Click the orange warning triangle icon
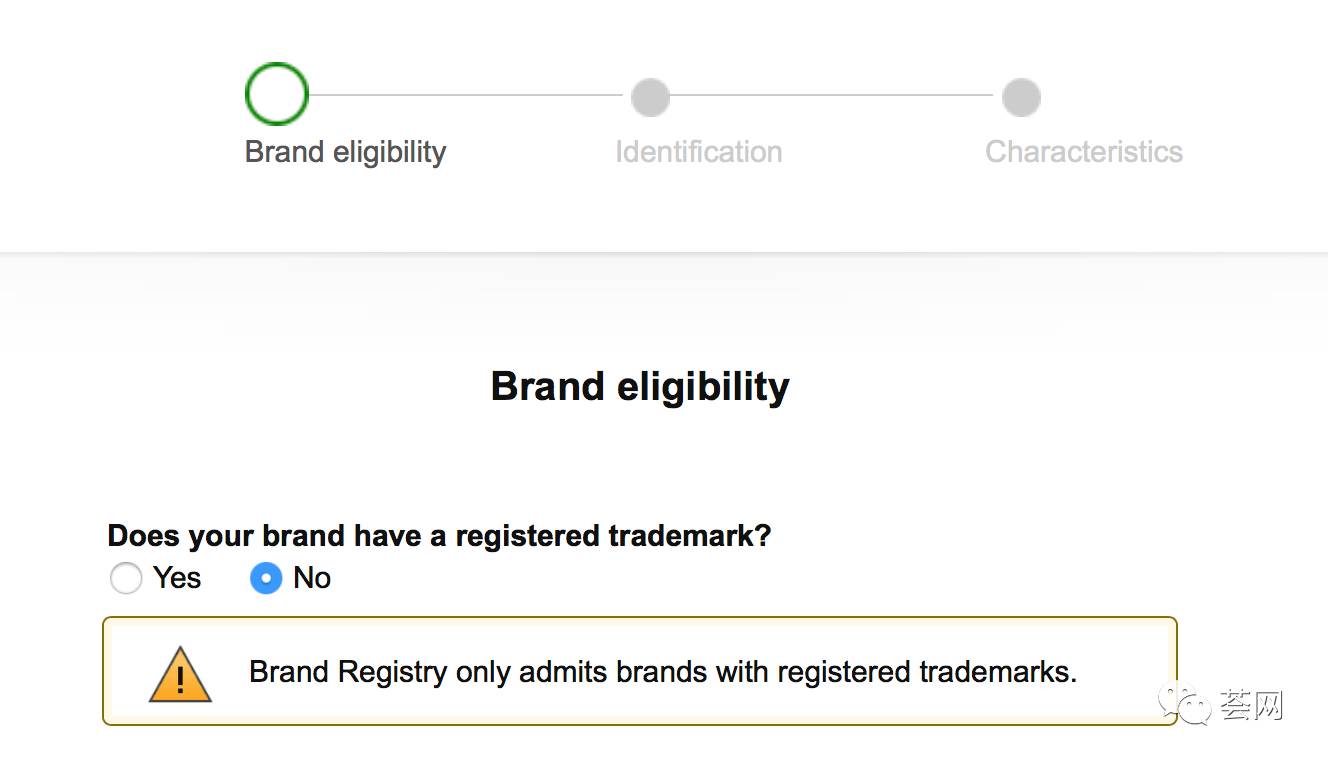This screenshot has height=764, width=1328. click(180, 674)
